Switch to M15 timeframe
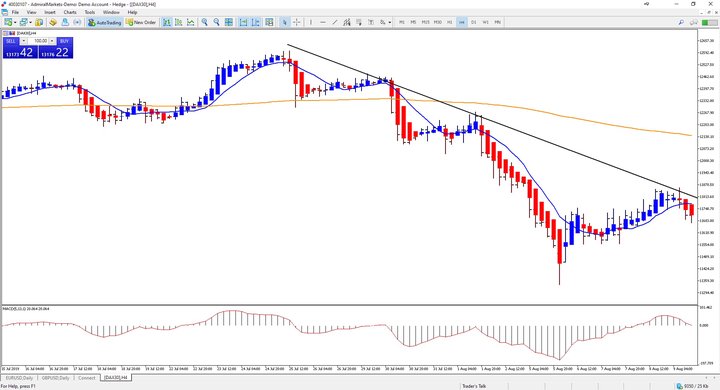This screenshot has width=720, height=390. click(x=426, y=22)
